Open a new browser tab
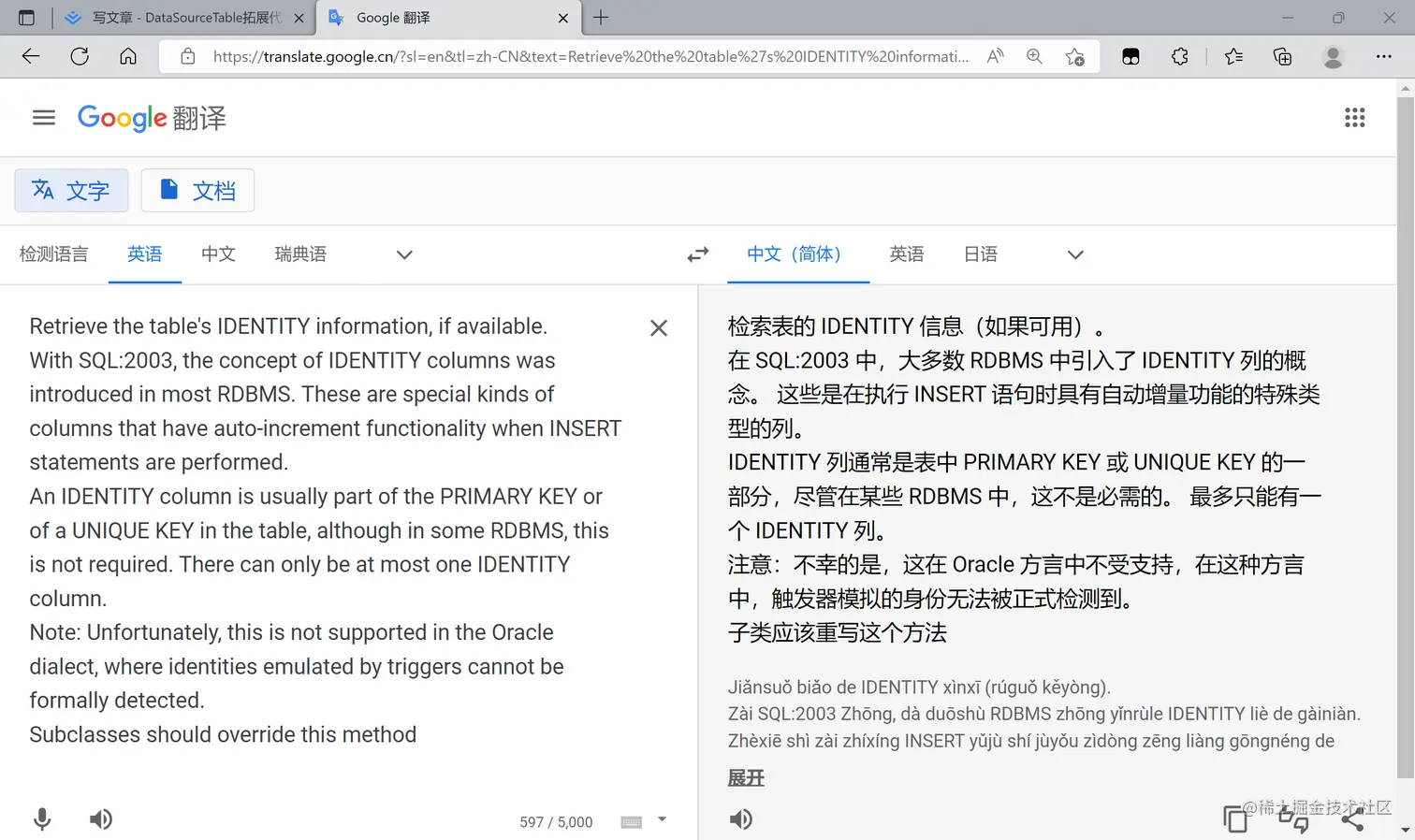The height and width of the screenshot is (840, 1415). 601,18
